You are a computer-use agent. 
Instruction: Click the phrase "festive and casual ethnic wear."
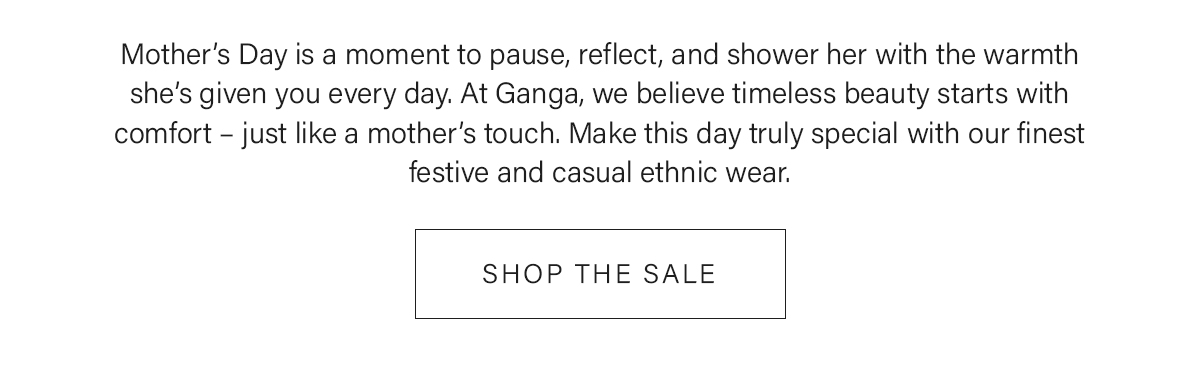(600, 174)
